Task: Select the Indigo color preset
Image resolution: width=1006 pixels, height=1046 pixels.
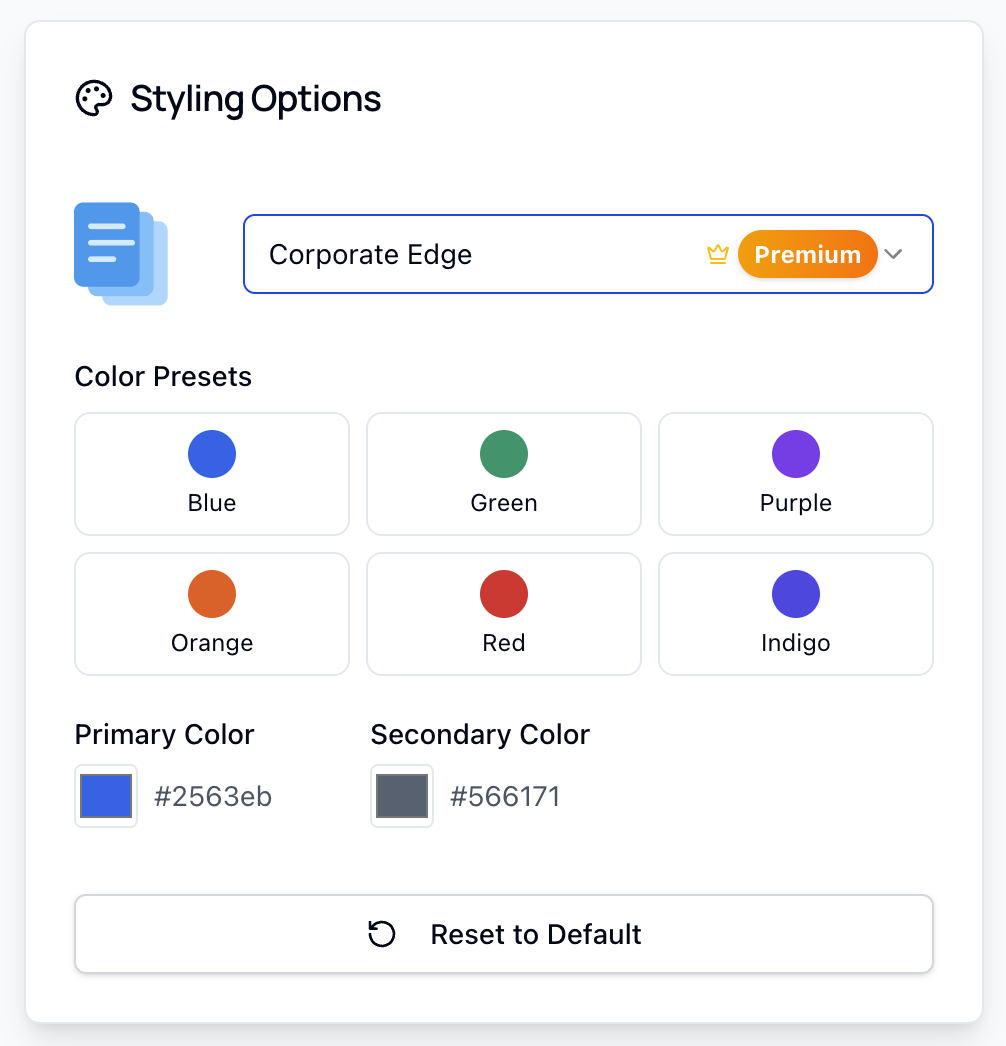Action: tap(795, 614)
